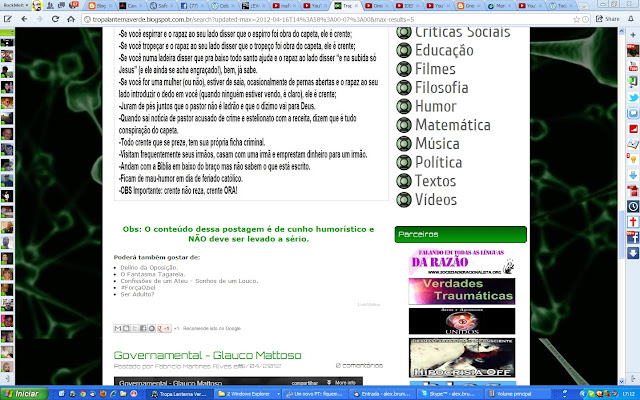This screenshot has height=400, width=640.
Task: Open 'Unidos' partner banner
Action: tap(462, 321)
